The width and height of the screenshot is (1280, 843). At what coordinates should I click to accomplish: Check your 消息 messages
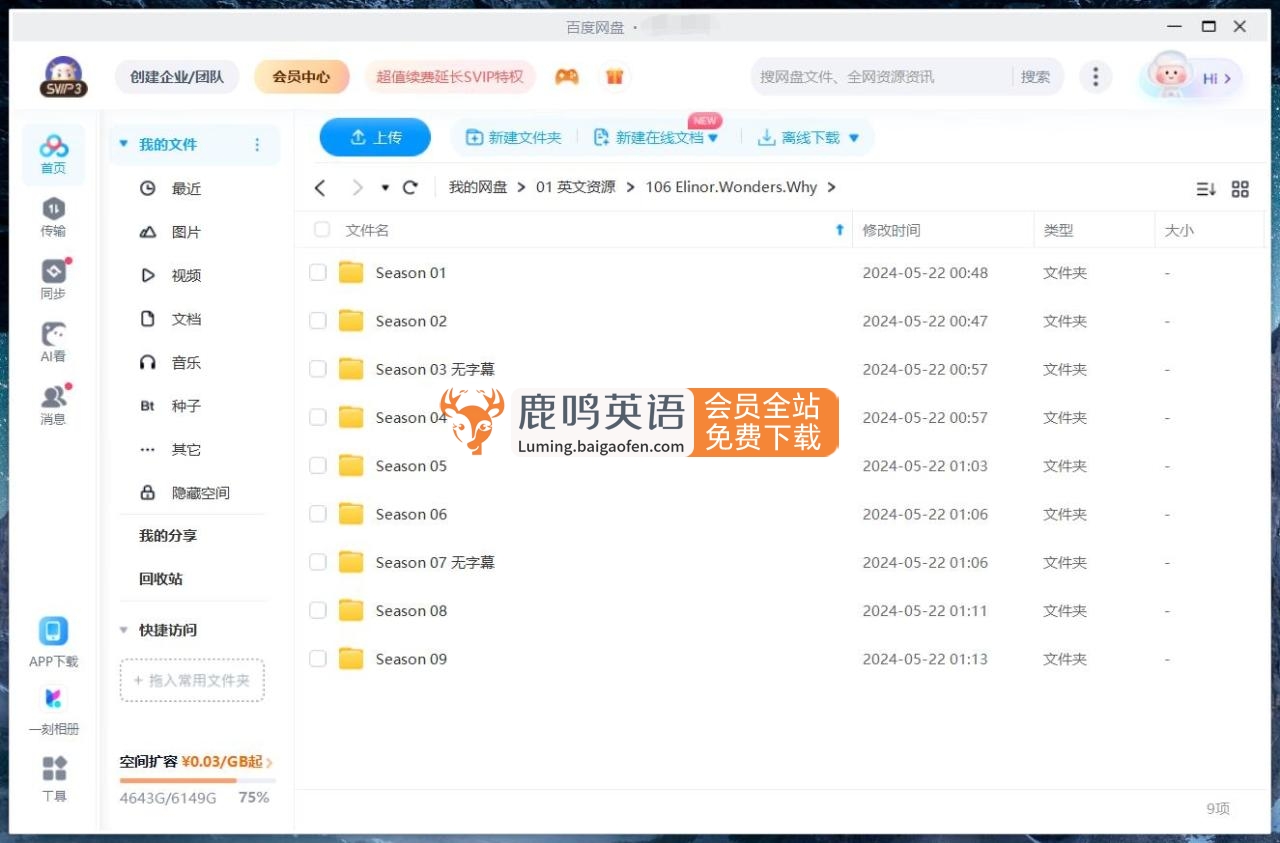[x=53, y=405]
